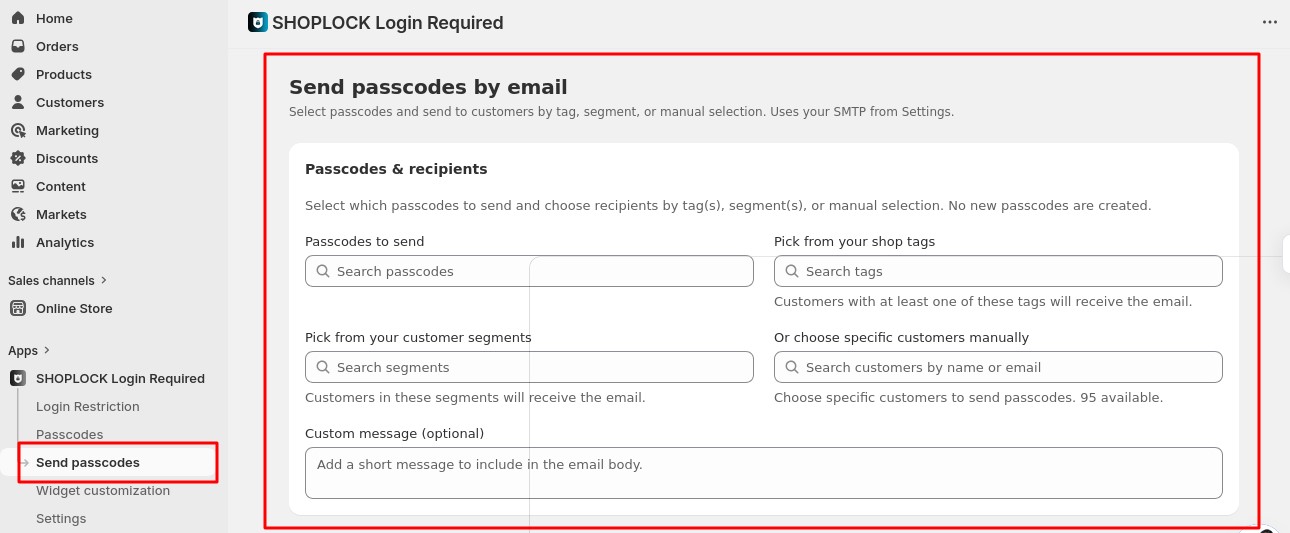Click the Content icon in sidebar
This screenshot has height=533, width=1290.
coord(18,186)
